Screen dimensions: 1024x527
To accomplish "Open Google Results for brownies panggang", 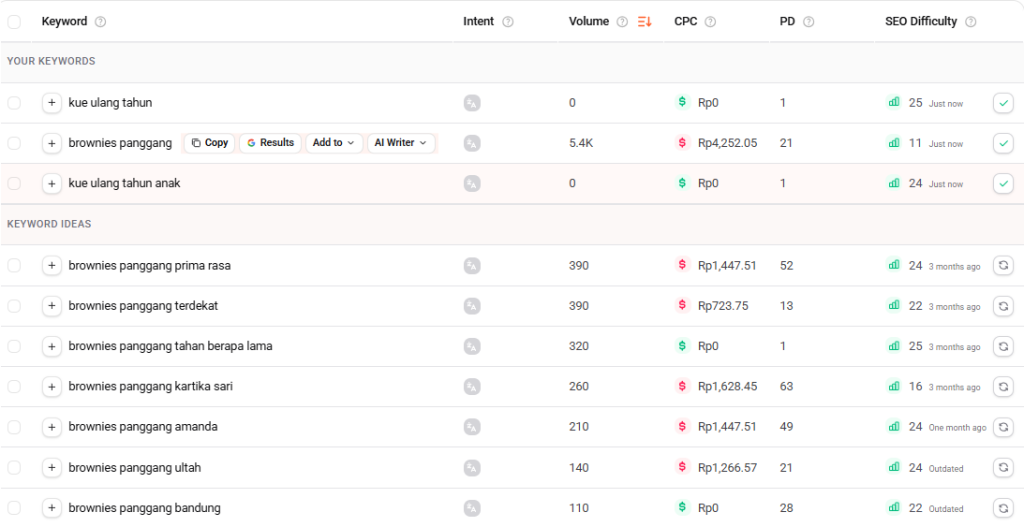I will (x=270, y=143).
